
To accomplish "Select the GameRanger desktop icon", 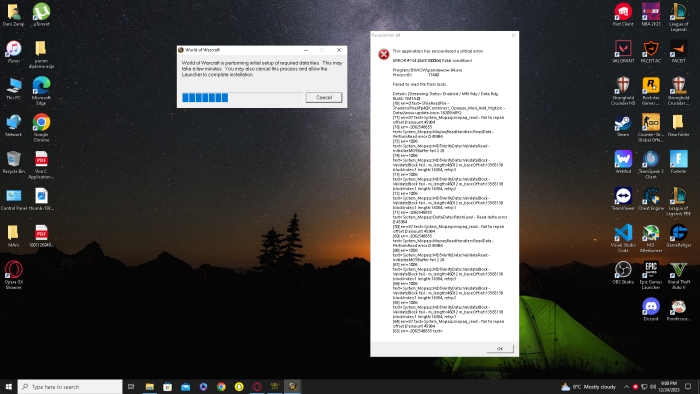I will pos(678,236).
